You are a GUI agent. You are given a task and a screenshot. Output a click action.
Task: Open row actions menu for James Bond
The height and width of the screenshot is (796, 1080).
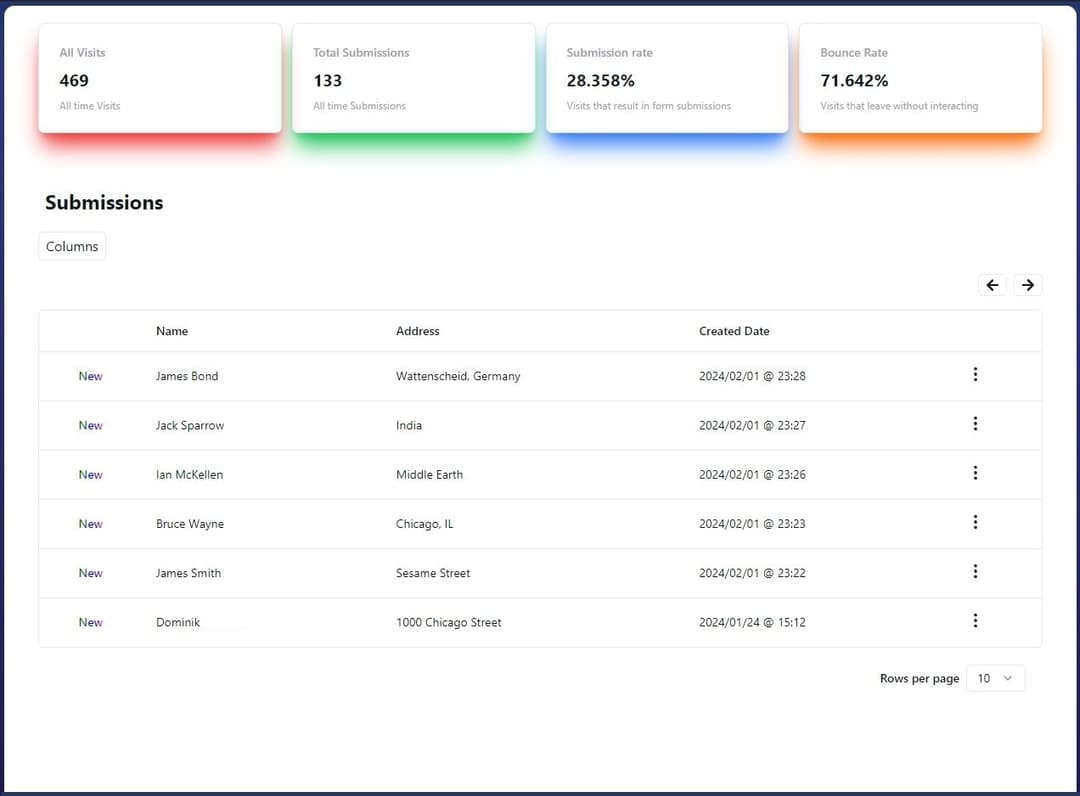click(x=975, y=374)
